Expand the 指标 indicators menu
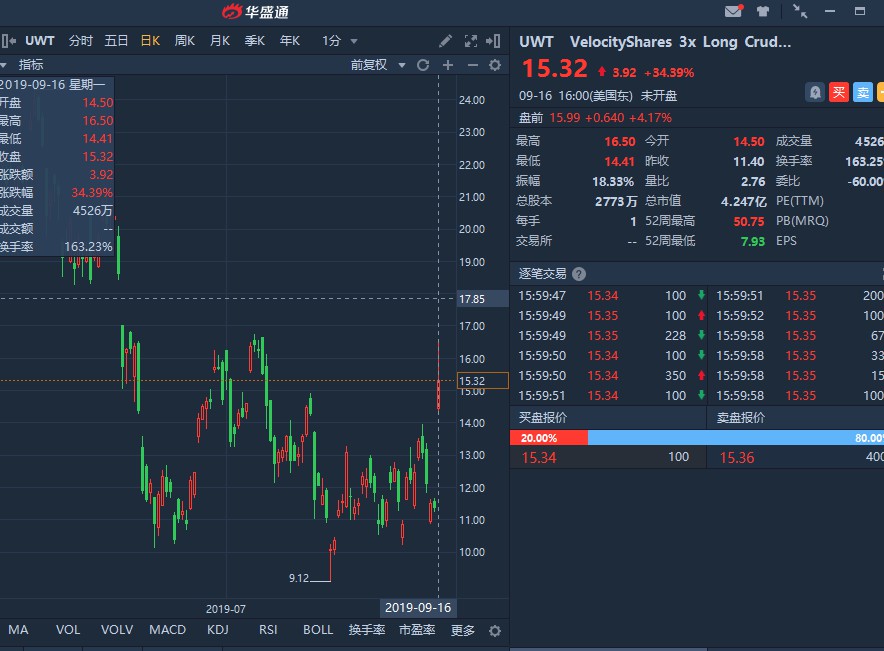 pos(23,65)
